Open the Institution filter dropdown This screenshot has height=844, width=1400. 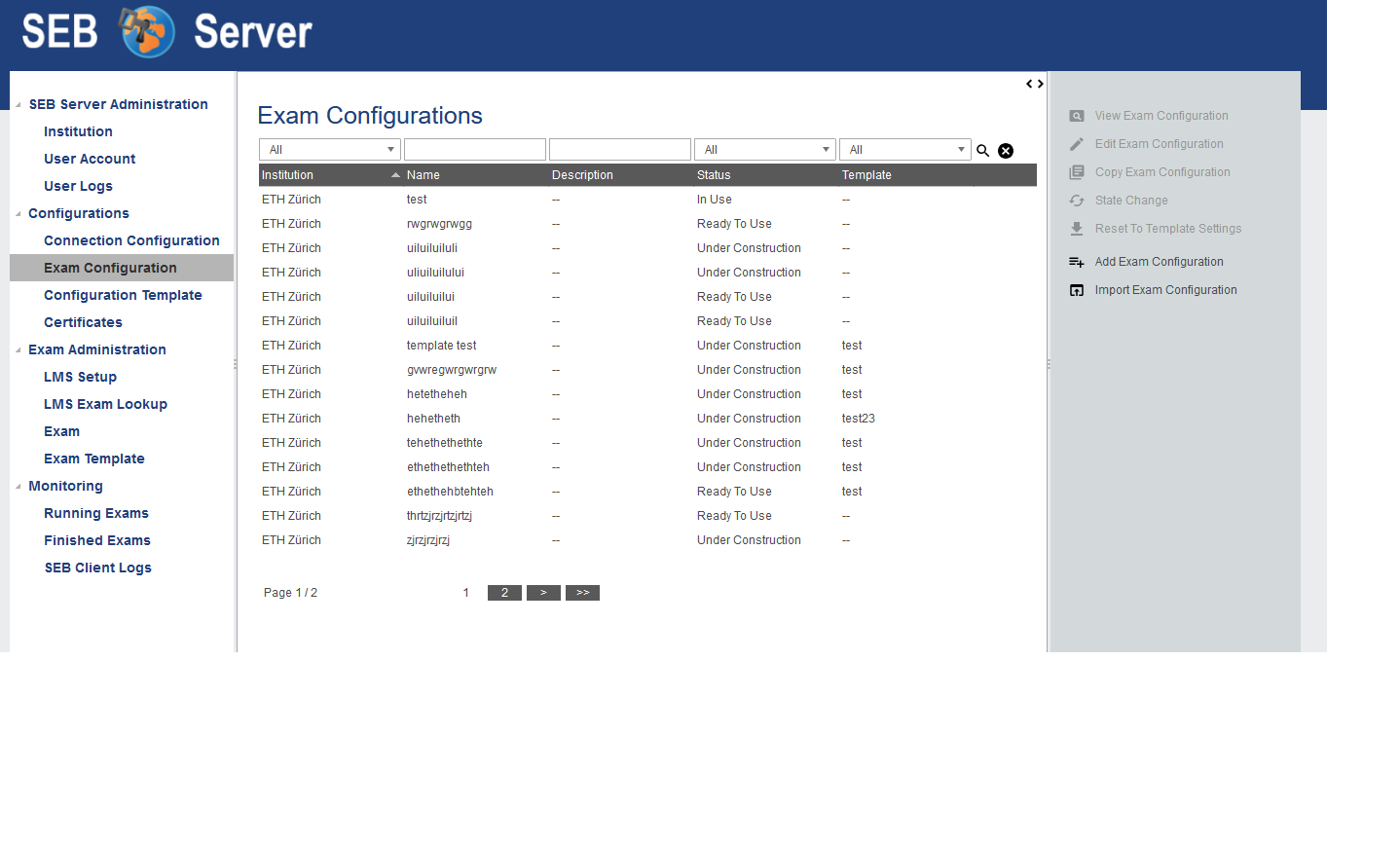click(329, 150)
